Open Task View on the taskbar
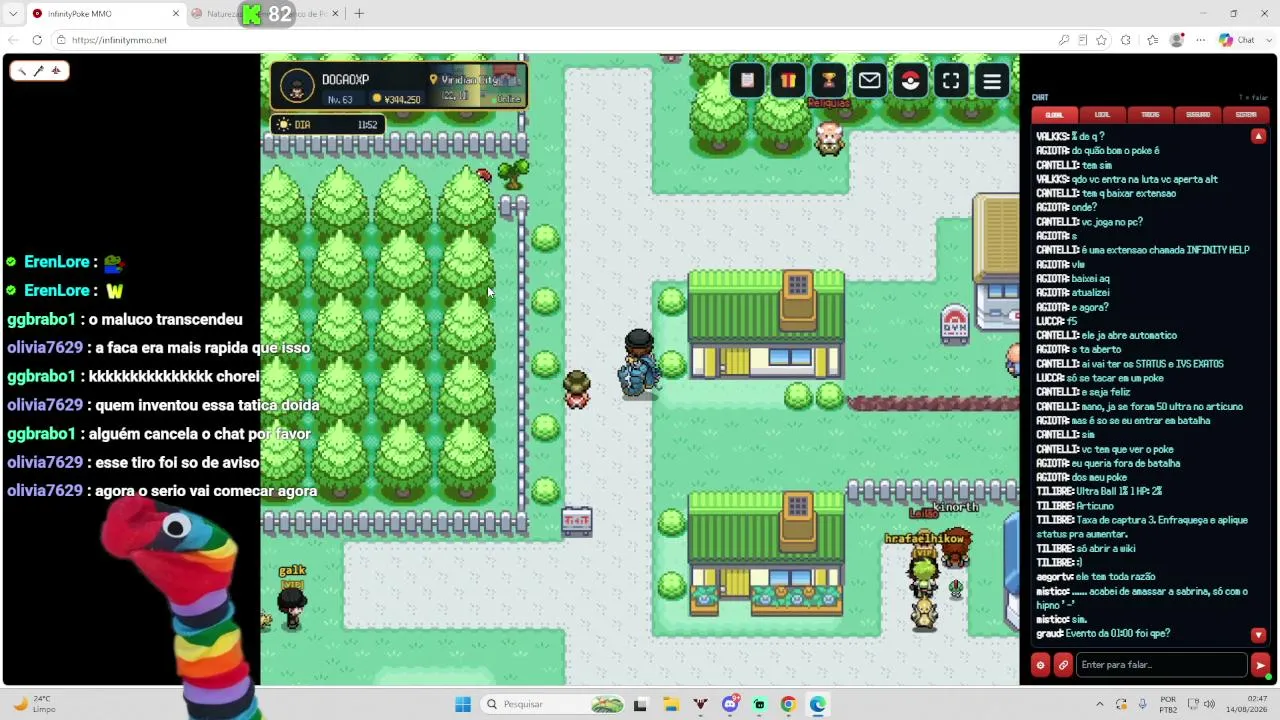 (640, 704)
